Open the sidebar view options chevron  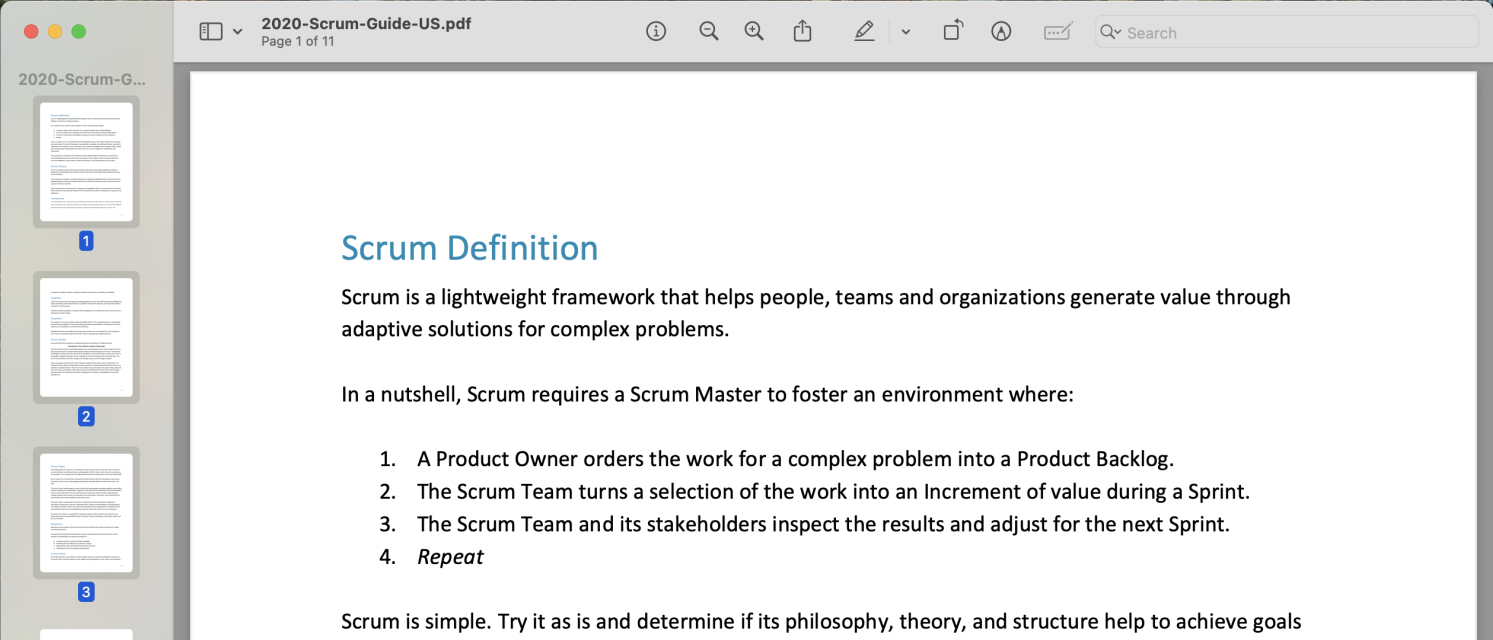pos(236,31)
